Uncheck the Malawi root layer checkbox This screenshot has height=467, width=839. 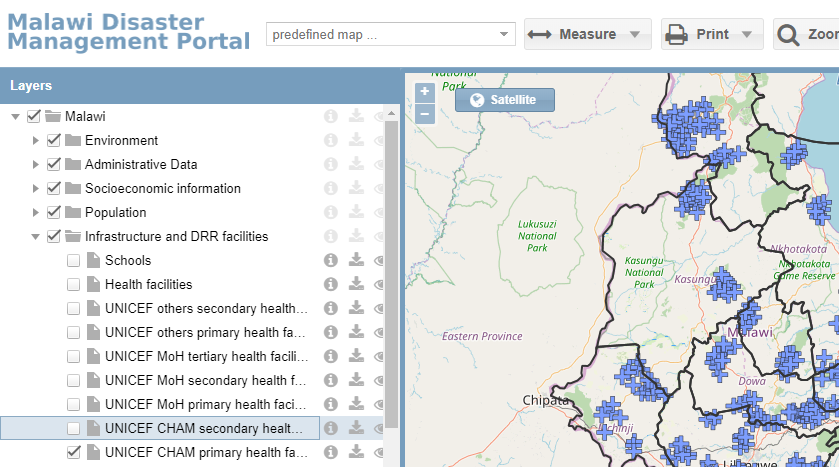(x=34, y=116)
